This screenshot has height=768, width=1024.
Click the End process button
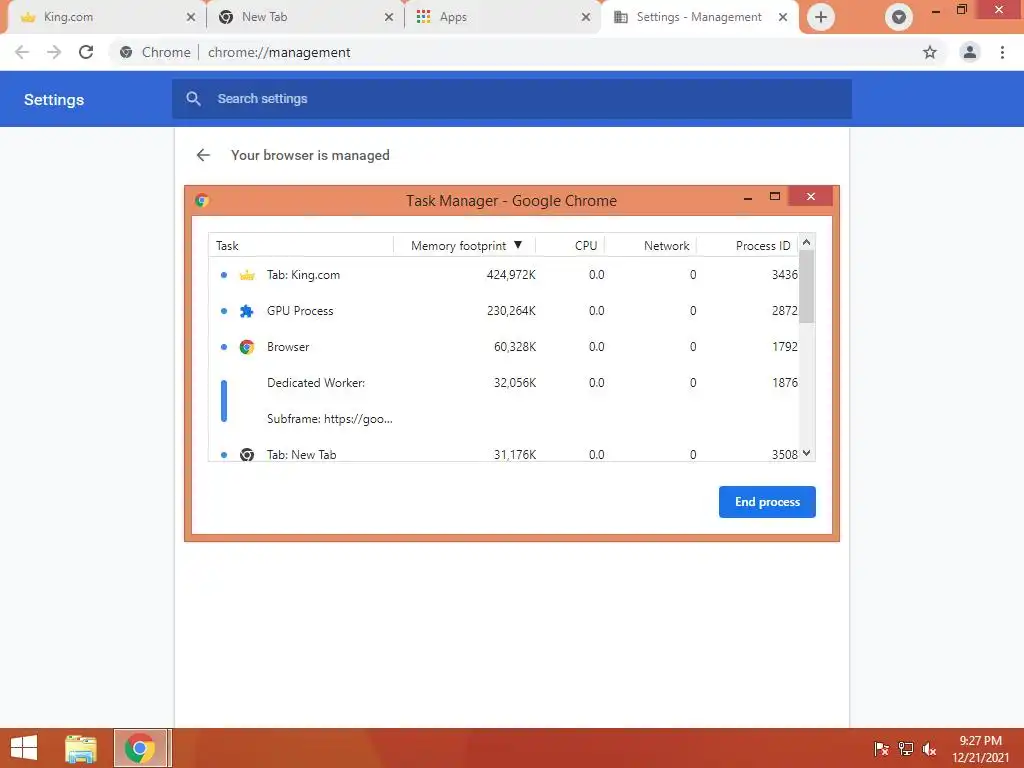(x=767, y=502)
